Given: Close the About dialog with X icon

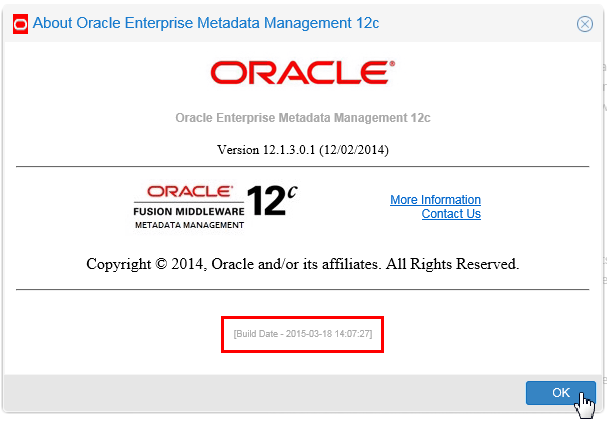Looking at the screenshot, I should 585,24.
